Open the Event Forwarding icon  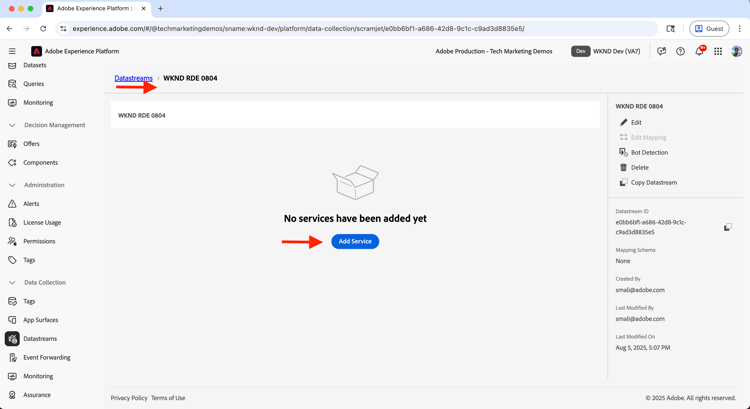(12, 357)
